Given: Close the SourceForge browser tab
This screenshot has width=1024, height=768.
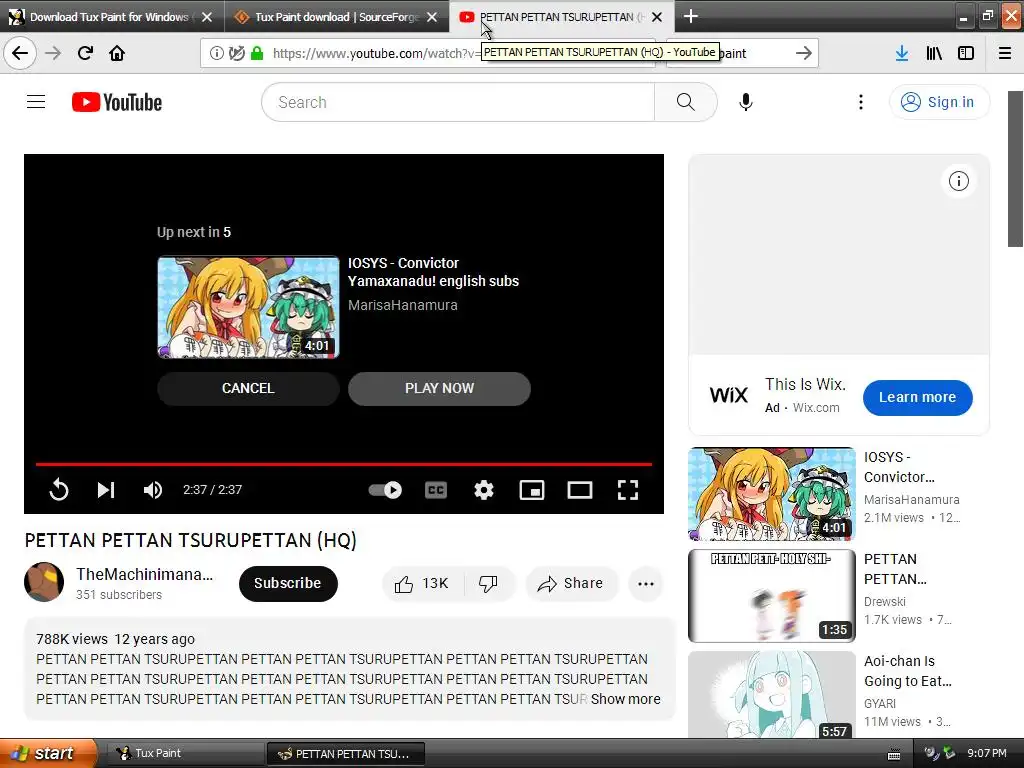Looking at the screenshot, I should click(432, 17).
